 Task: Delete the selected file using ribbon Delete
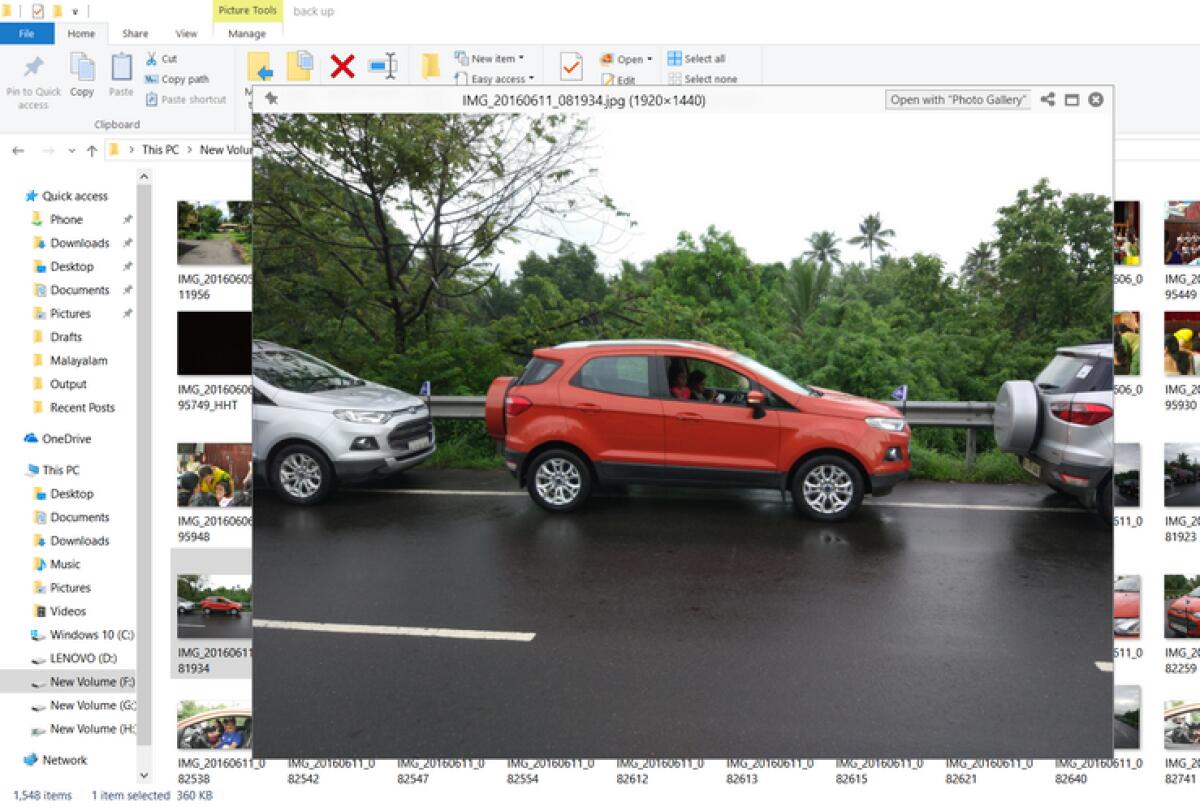(342, 64)
